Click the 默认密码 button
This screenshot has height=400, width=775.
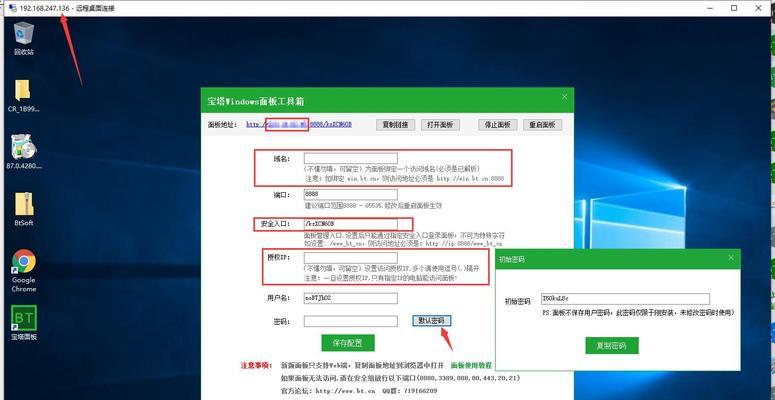[x=431, y=321]
